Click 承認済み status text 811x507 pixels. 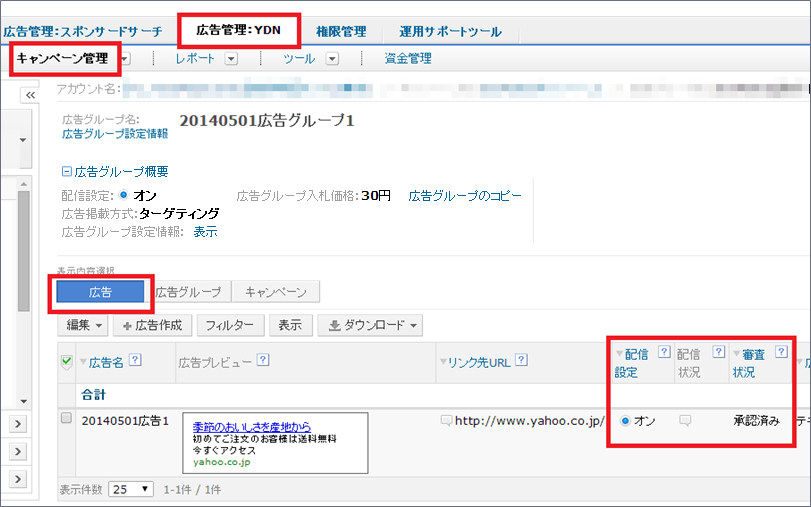[x=756, y=421]
